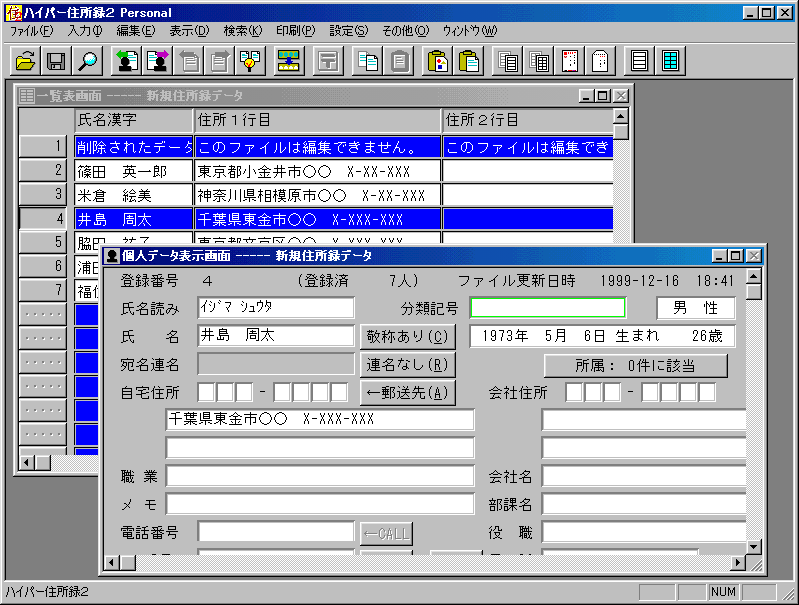Click the red postcard toolbar icon
Screen dimensions: 799x605
[570, 61]
